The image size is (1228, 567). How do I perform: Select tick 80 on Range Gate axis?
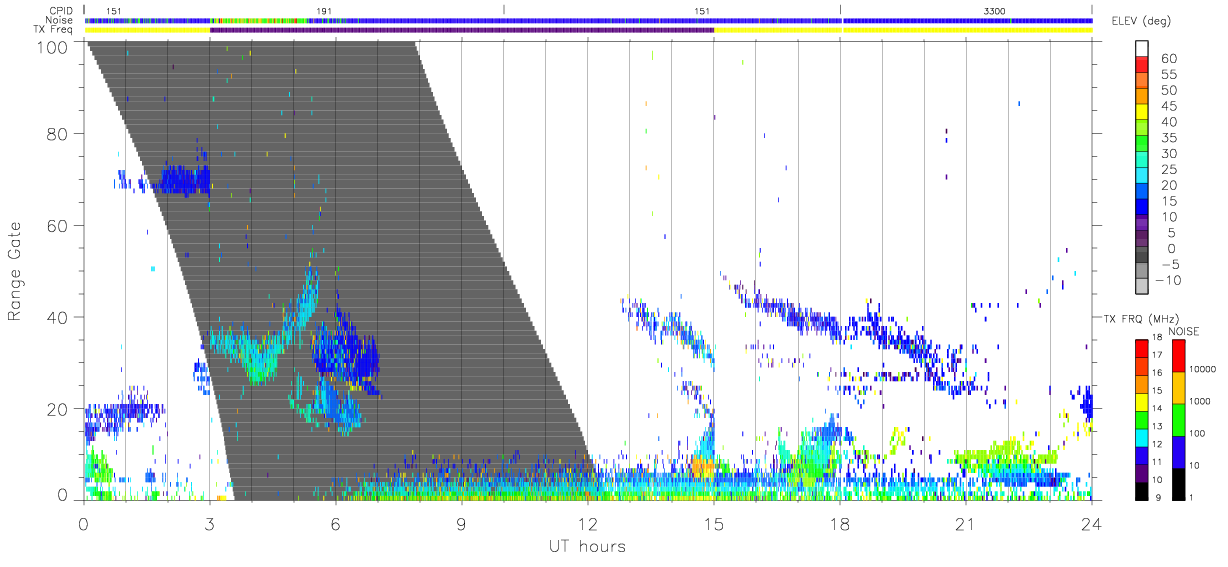(59, 134)
